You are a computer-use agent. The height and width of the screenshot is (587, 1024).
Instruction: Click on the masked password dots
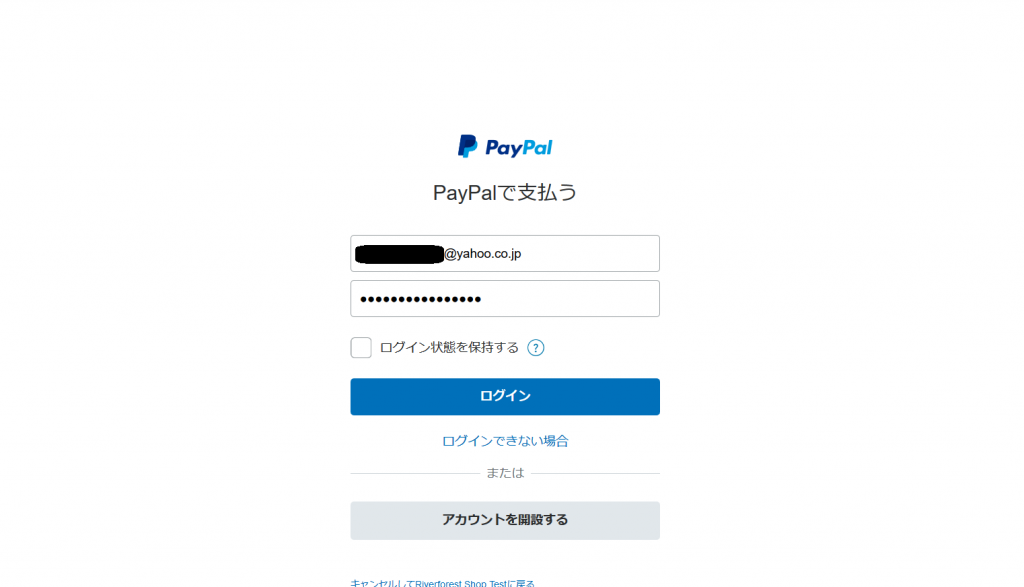(x=421, y=299)
